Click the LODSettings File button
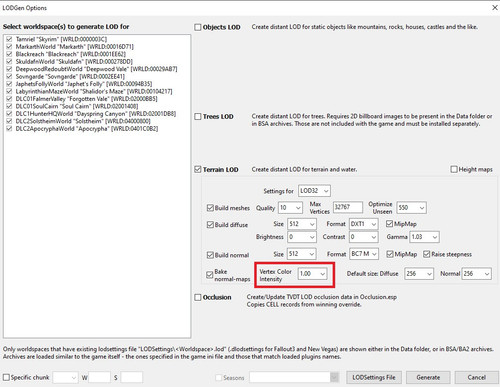Image resolution: width=500 pixels, height=387 pixels. [x=374, y=378]
